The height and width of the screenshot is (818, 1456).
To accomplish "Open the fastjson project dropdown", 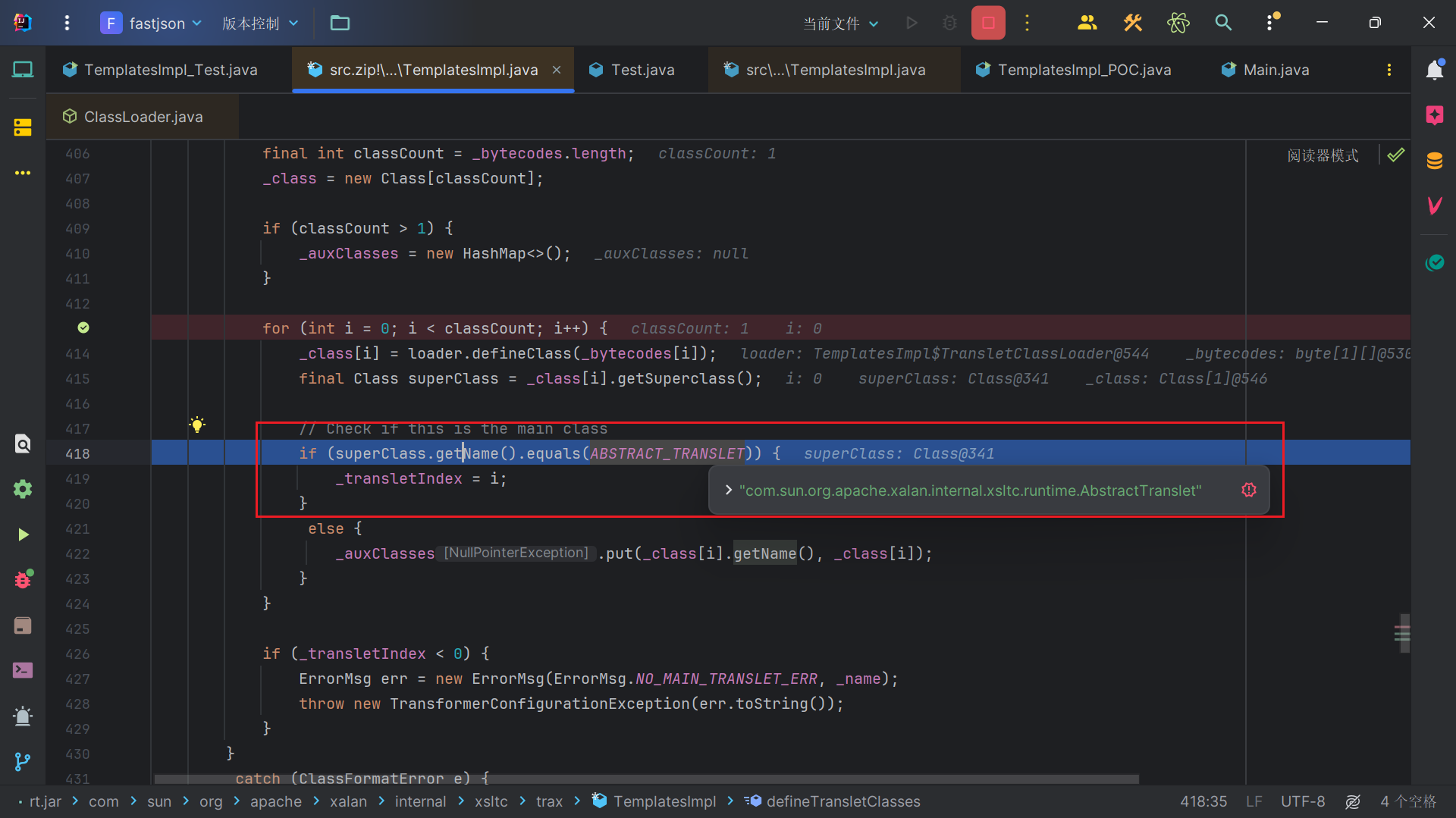I will tap(152, 24).
